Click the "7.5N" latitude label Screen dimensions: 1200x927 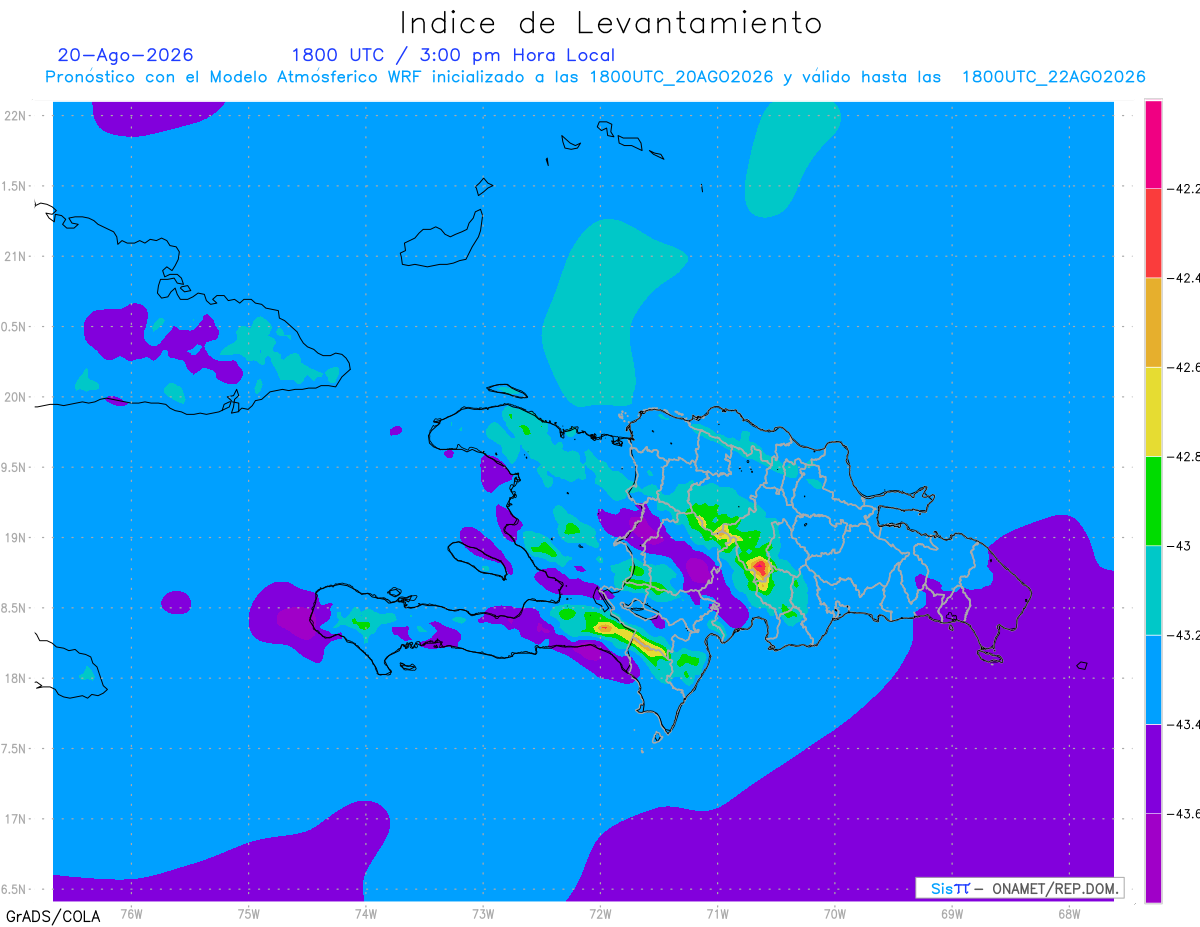[x=14, y=749]
